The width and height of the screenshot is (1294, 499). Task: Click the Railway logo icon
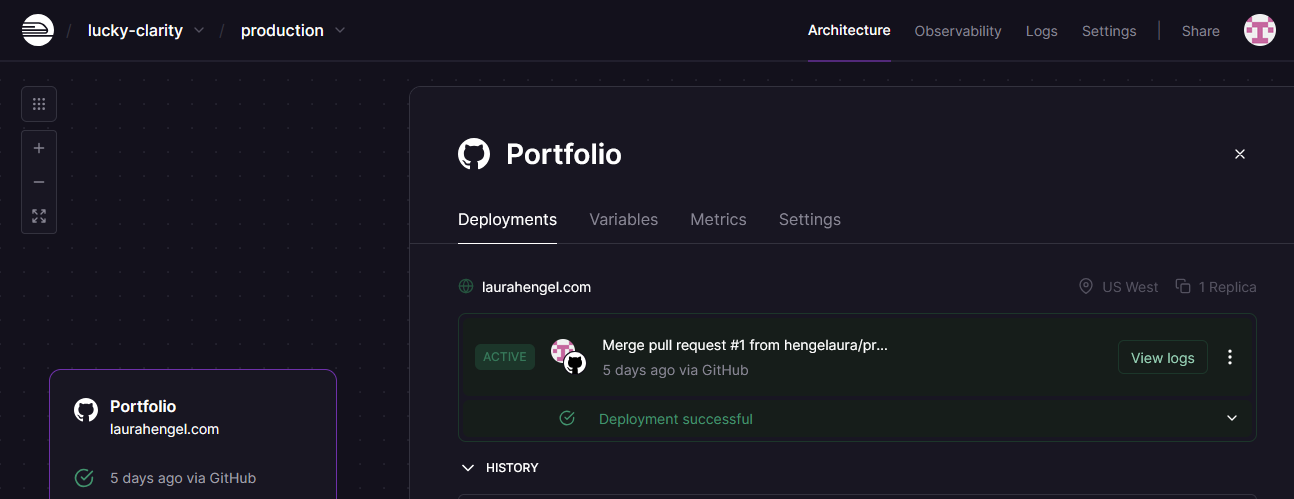(x=38, y=30)
